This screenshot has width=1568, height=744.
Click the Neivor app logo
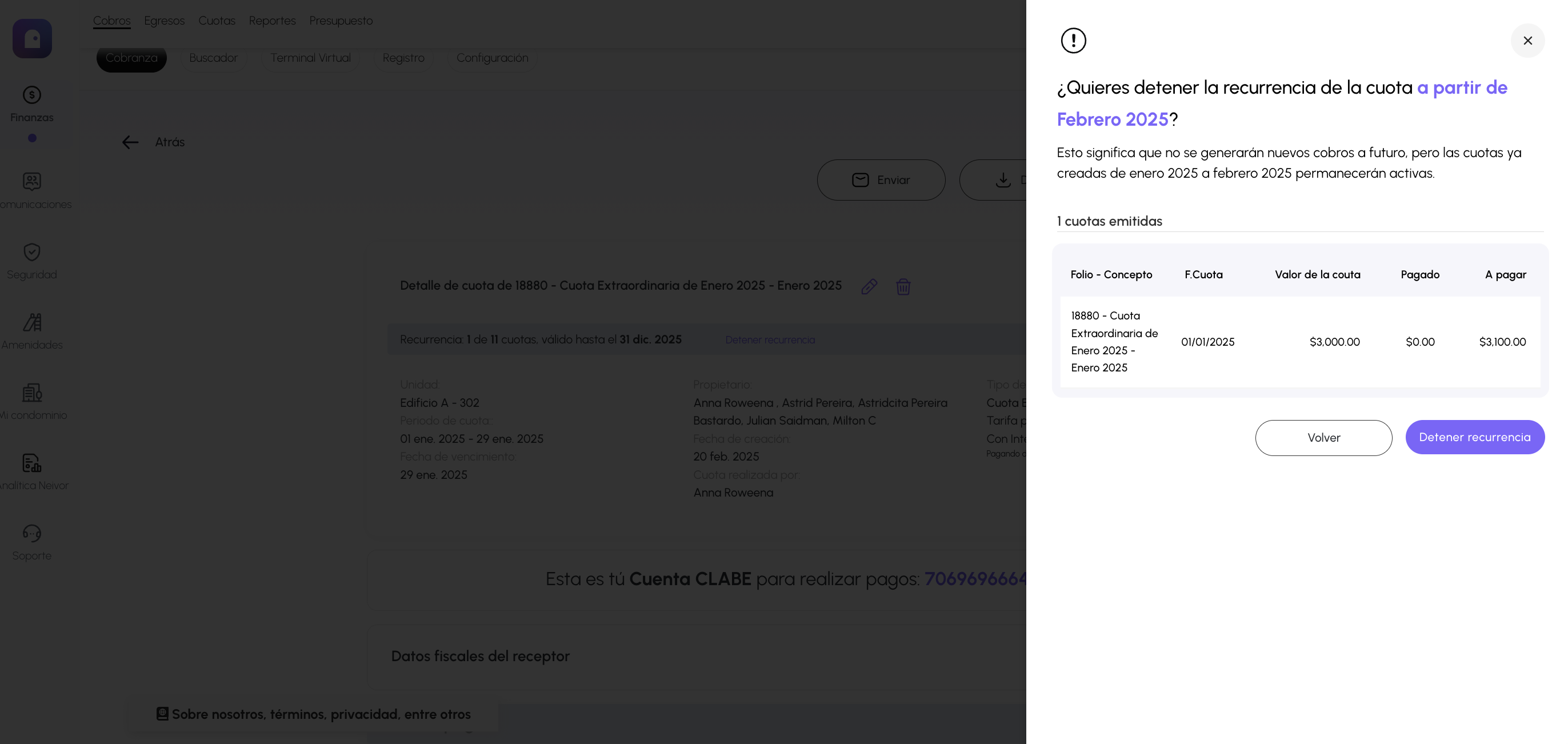(32, 38)
